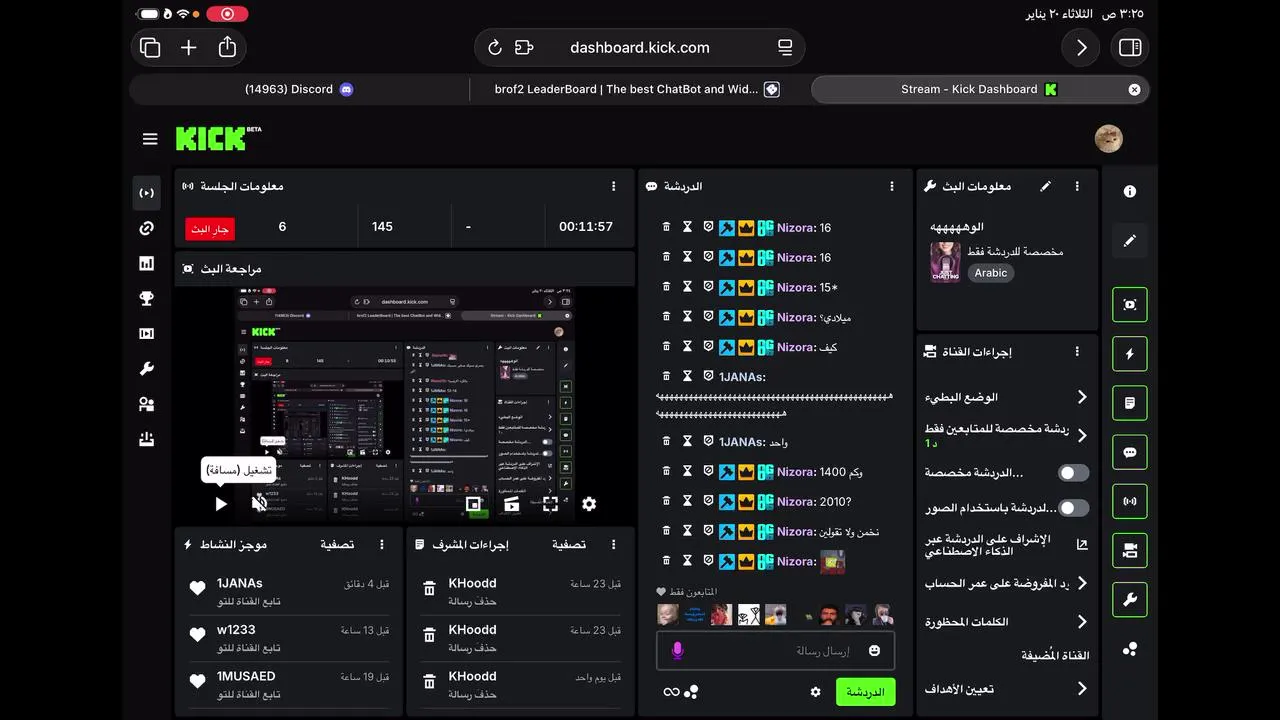Click تصفية filter in moderator actions panel
1280x720 pixels.
coord(569,544)
